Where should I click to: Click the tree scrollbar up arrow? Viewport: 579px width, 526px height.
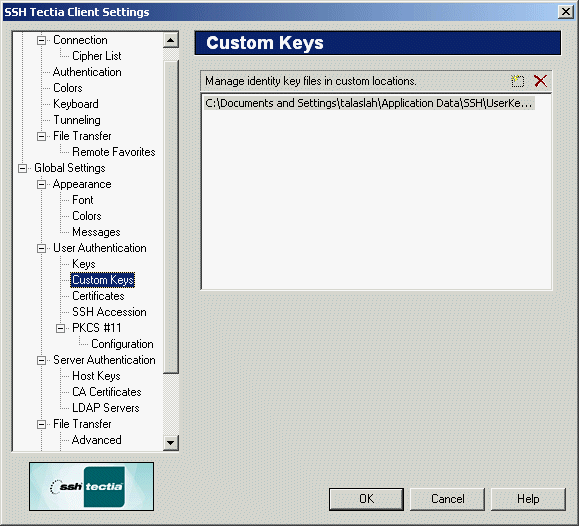[x=171, y=40]
